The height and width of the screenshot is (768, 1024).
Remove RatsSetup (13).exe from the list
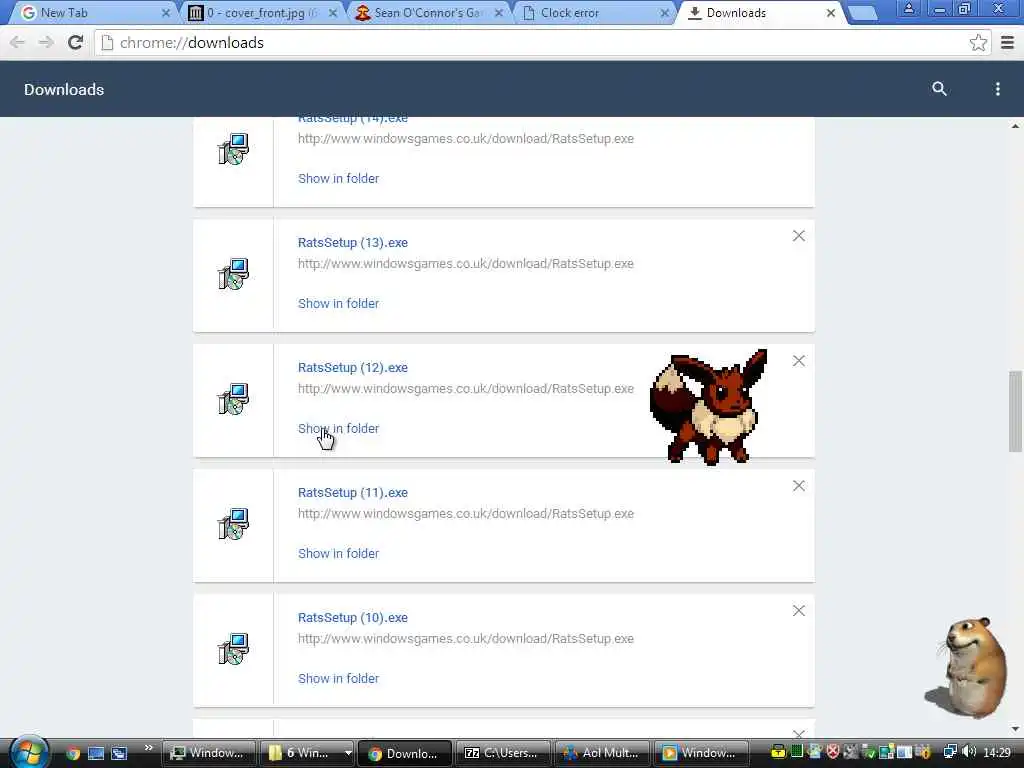coord(799,236)
